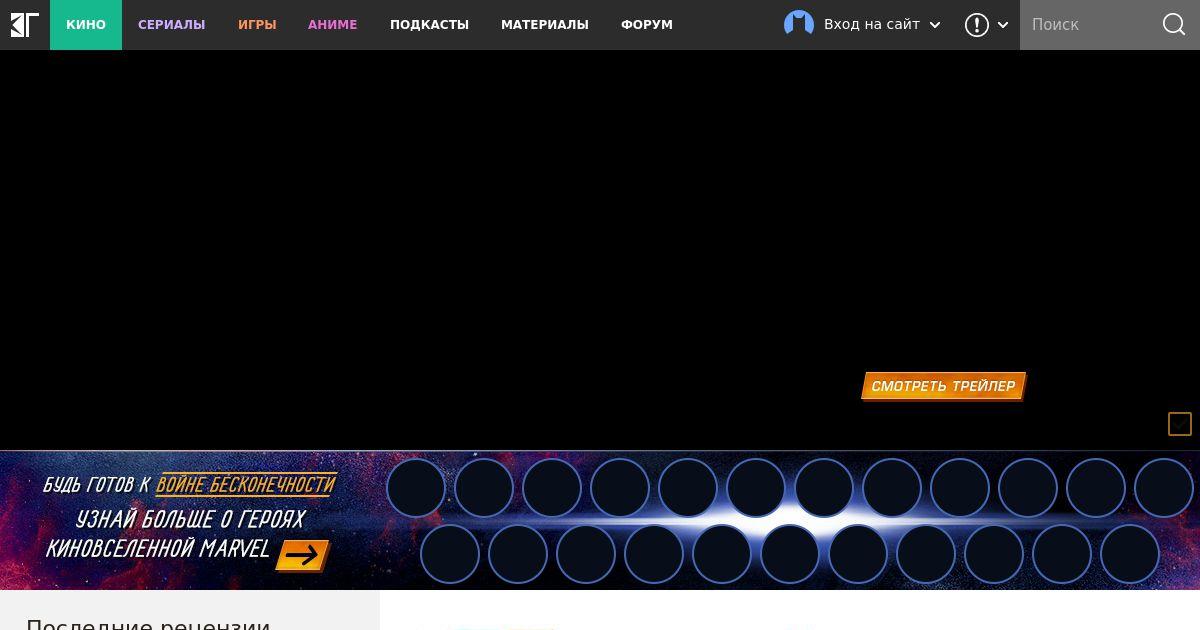Expand the arrow beside the alert icon
This screenshot has height=630, width=1200.
pos(1003,25)
